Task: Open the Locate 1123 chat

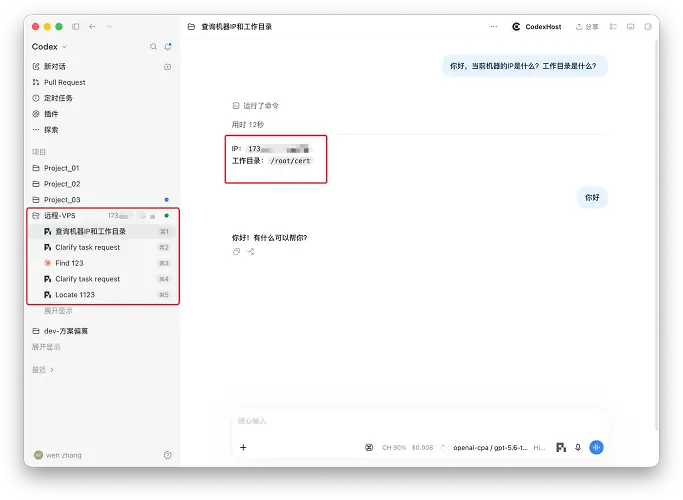Action: 103,295
